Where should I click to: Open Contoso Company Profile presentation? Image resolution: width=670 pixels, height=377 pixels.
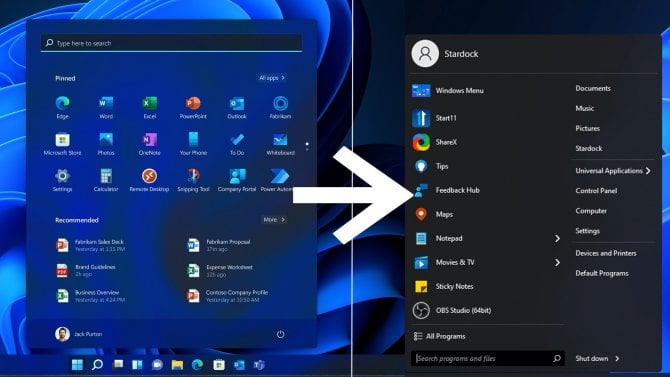[x=228, y=296]
